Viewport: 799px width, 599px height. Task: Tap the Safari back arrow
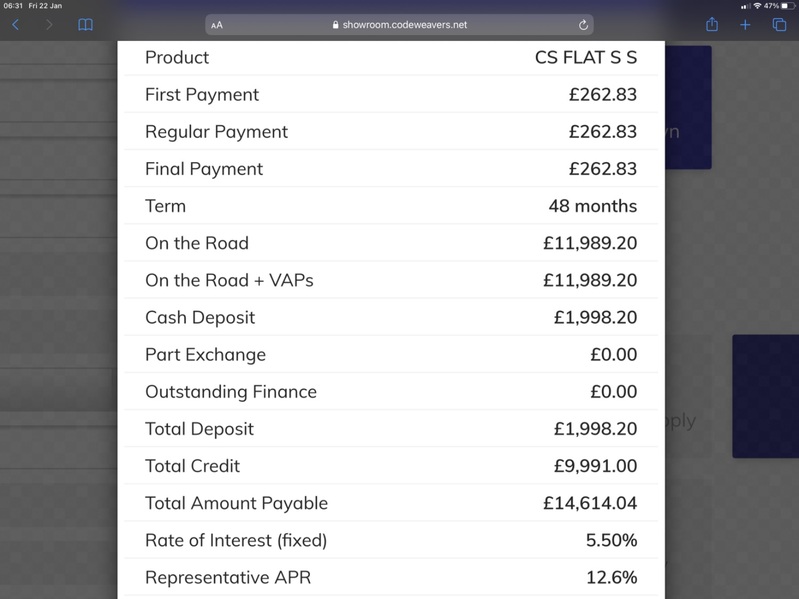coord(15,24)
